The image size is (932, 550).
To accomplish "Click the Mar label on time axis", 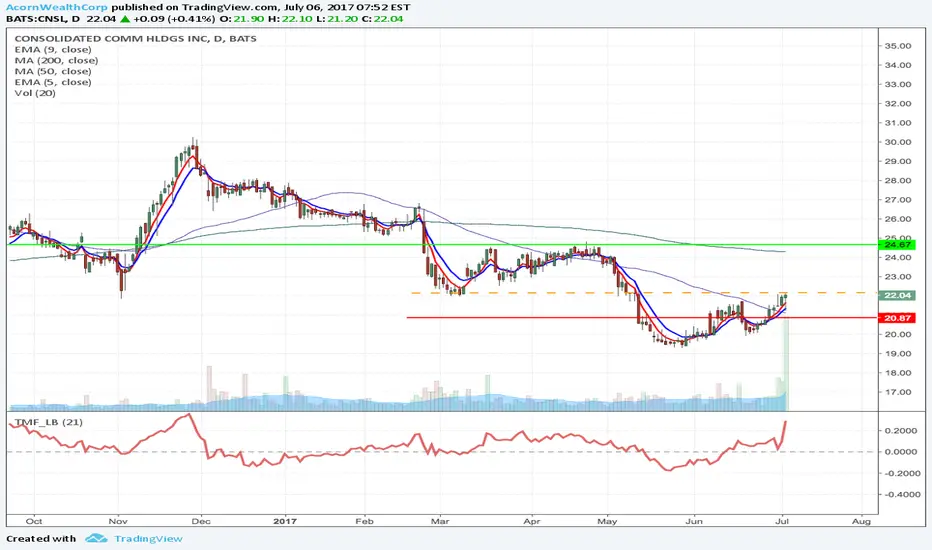I will pos(440,521).
